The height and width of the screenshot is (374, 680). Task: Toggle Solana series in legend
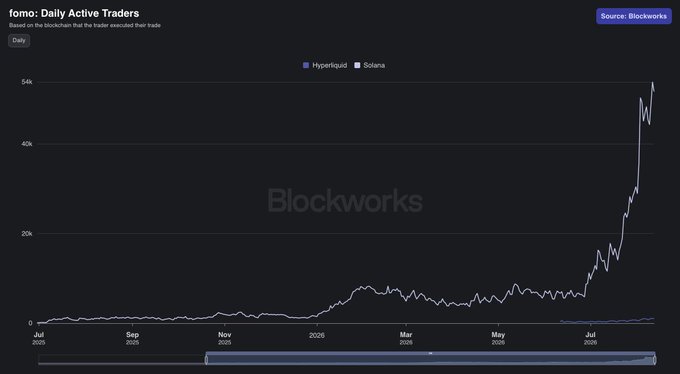[369, 66]
